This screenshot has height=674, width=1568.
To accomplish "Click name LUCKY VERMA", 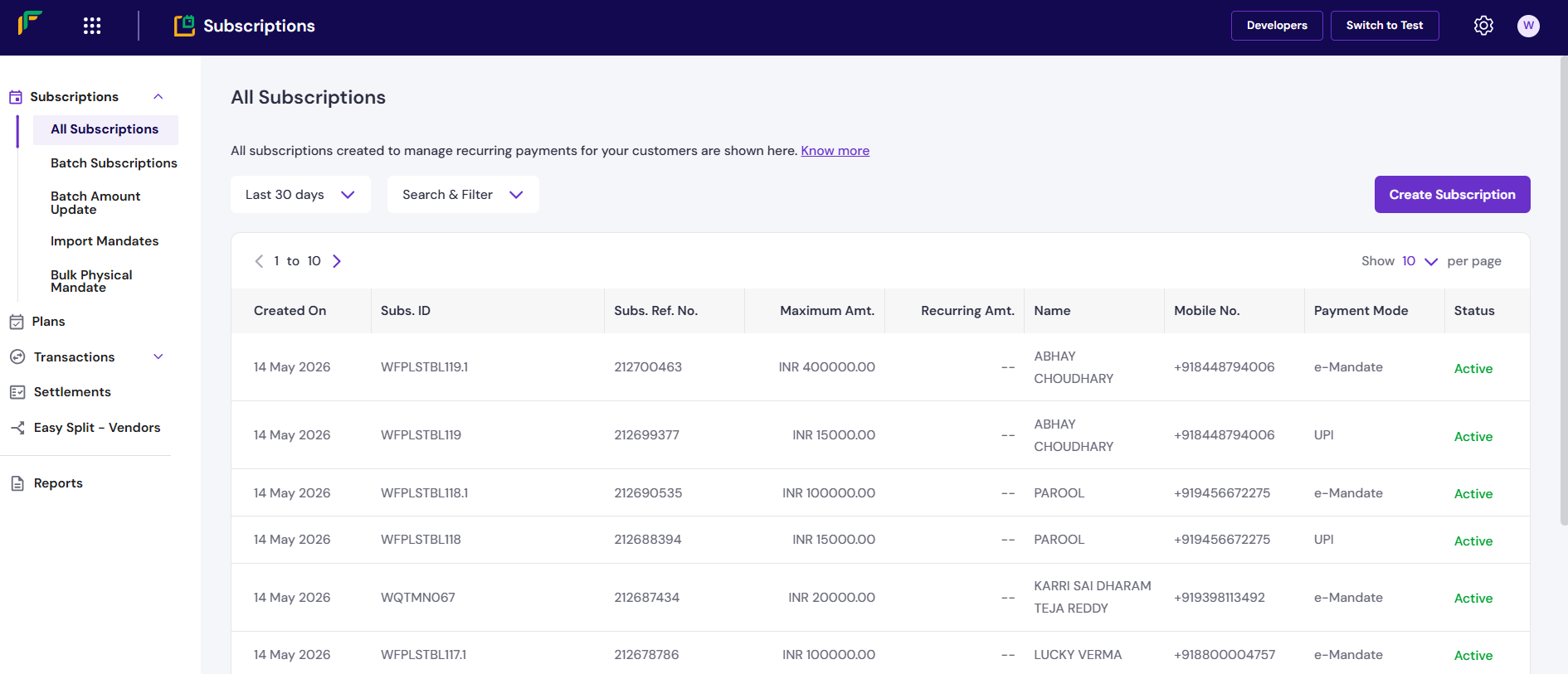I will coord(1078,655).
